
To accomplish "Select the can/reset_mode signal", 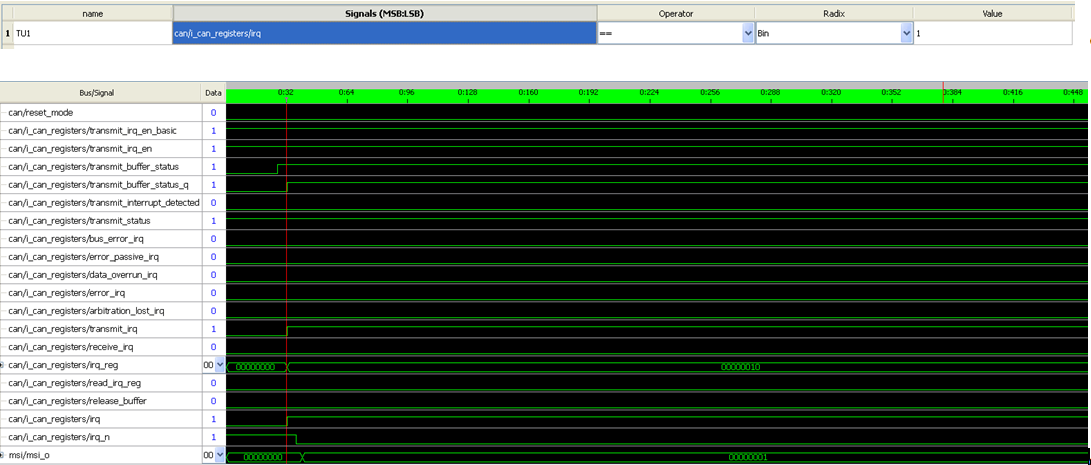I will [x=40, y=112].
